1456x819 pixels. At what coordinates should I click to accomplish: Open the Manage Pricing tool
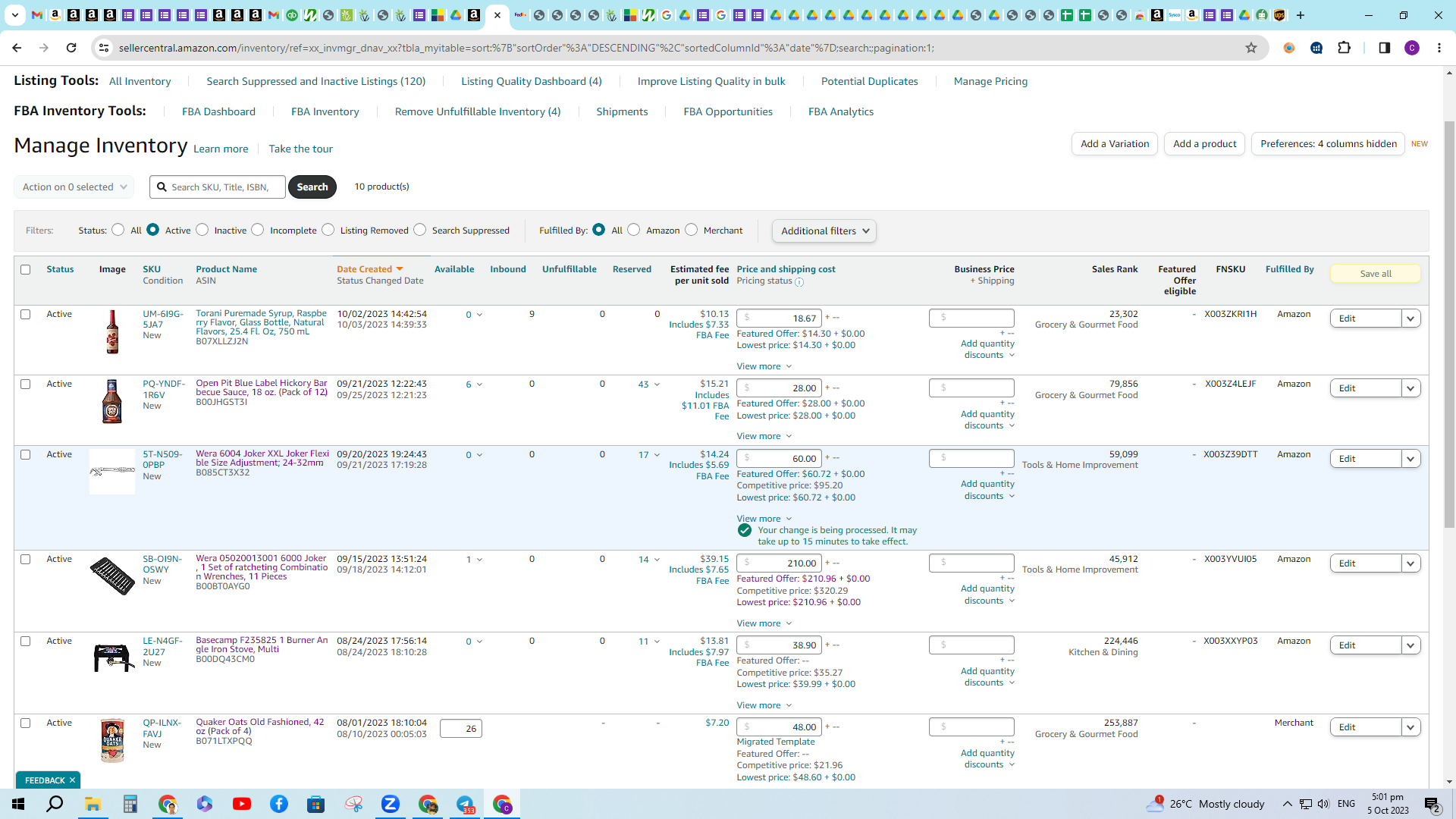990,81
